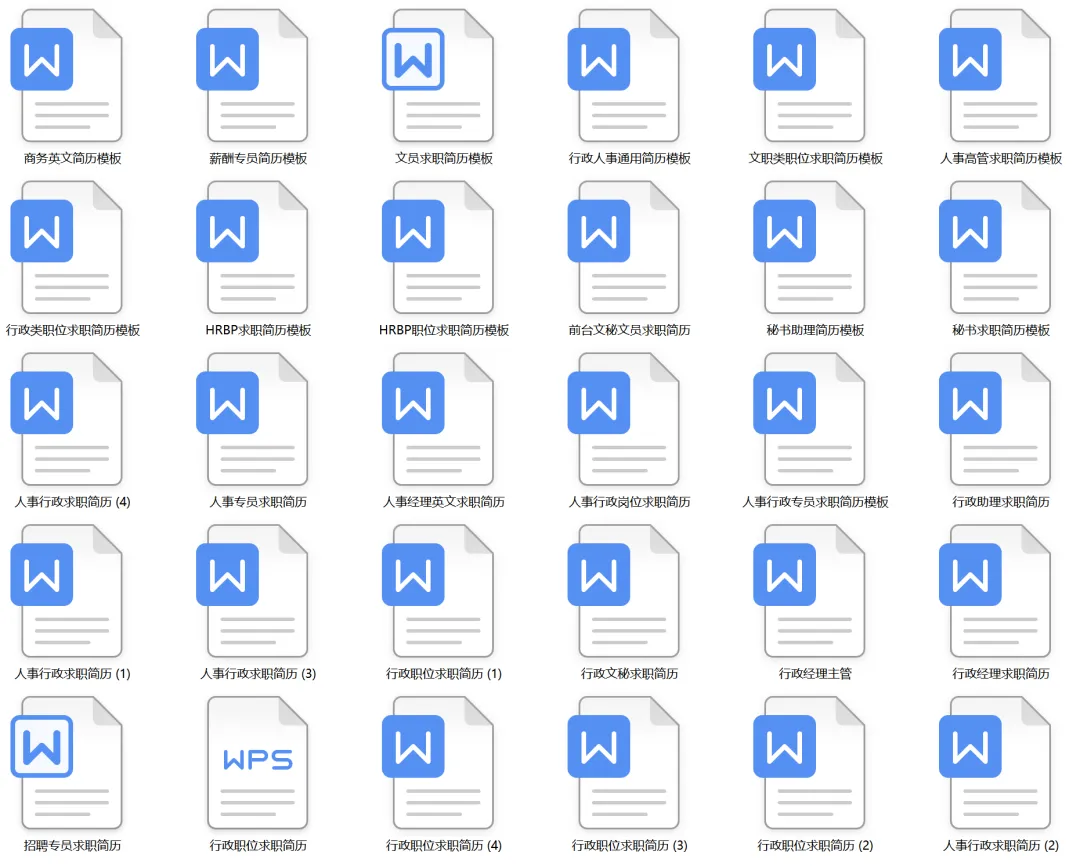1080x866 pixels.
Task: Select the label 行政职位求职简历 (3)
Action: pyautogui.click(x=630, y=845)
